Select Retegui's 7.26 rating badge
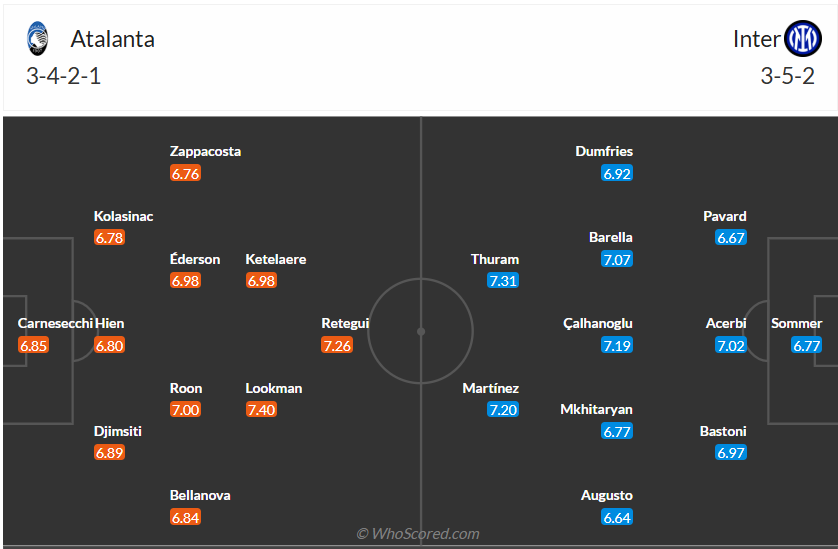 (x=337, y=345)
